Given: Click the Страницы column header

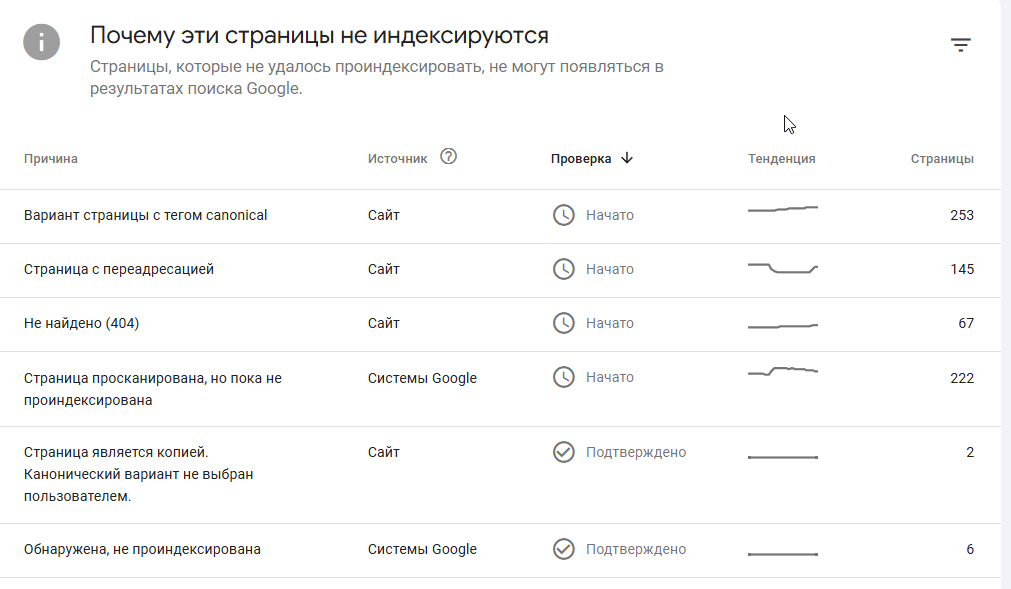Looking at the screenshot, I should (942, 159).
